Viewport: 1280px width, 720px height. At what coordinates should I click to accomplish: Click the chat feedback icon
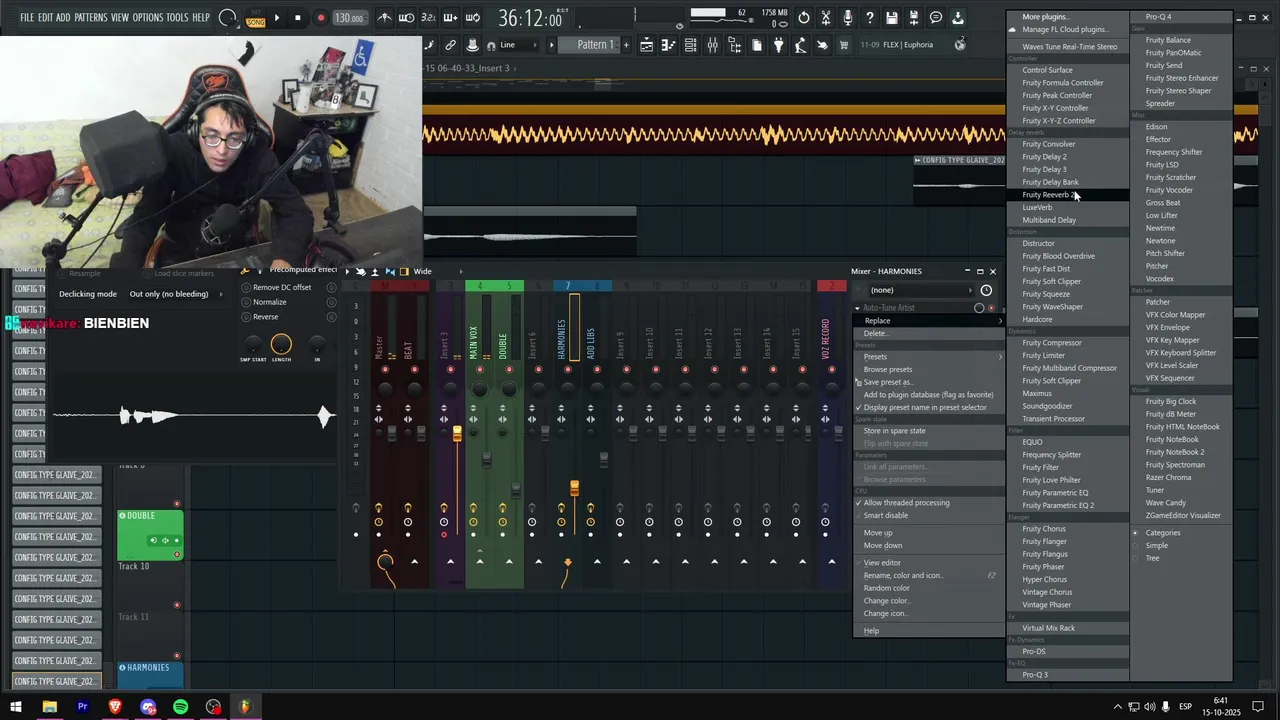(x=936, y=18)
